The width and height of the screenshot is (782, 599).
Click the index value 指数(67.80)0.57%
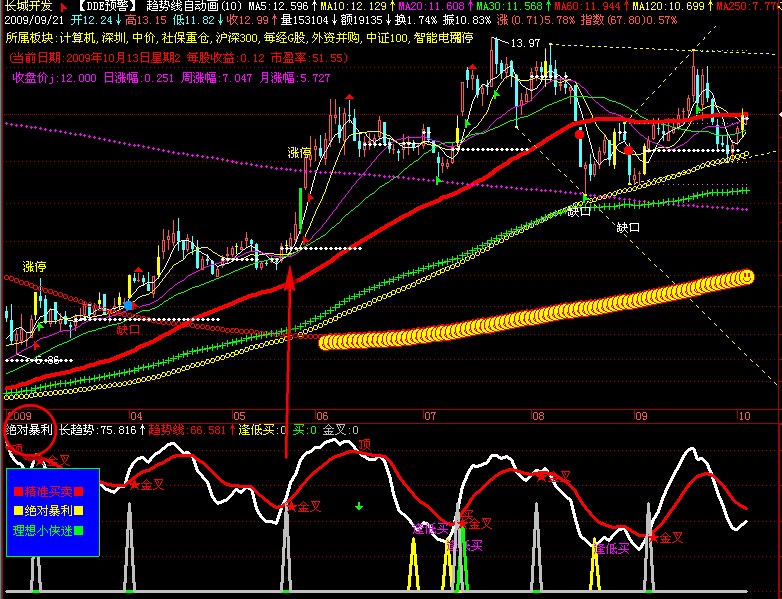click(629, 20)
